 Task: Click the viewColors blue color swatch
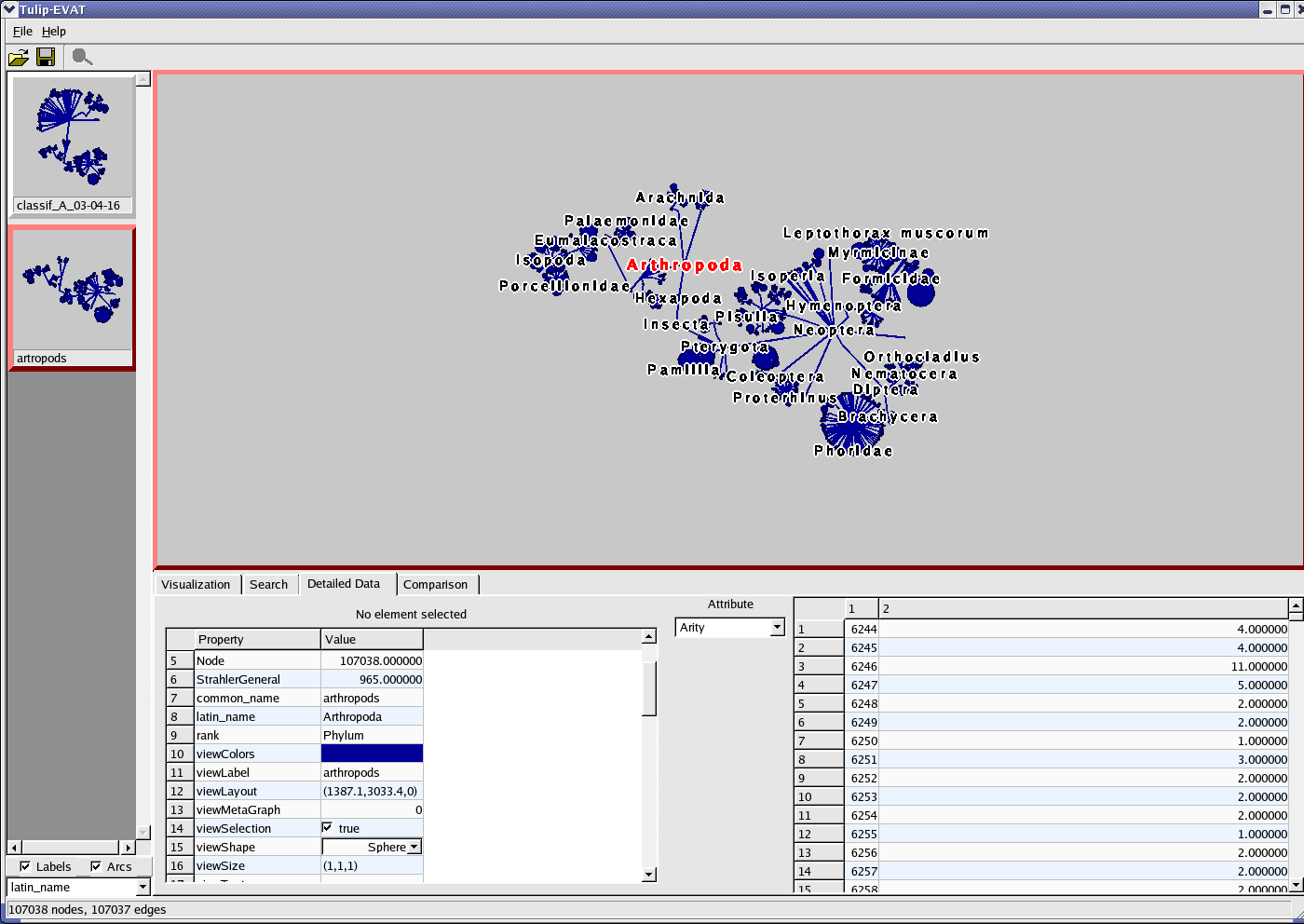coord(372,754)
